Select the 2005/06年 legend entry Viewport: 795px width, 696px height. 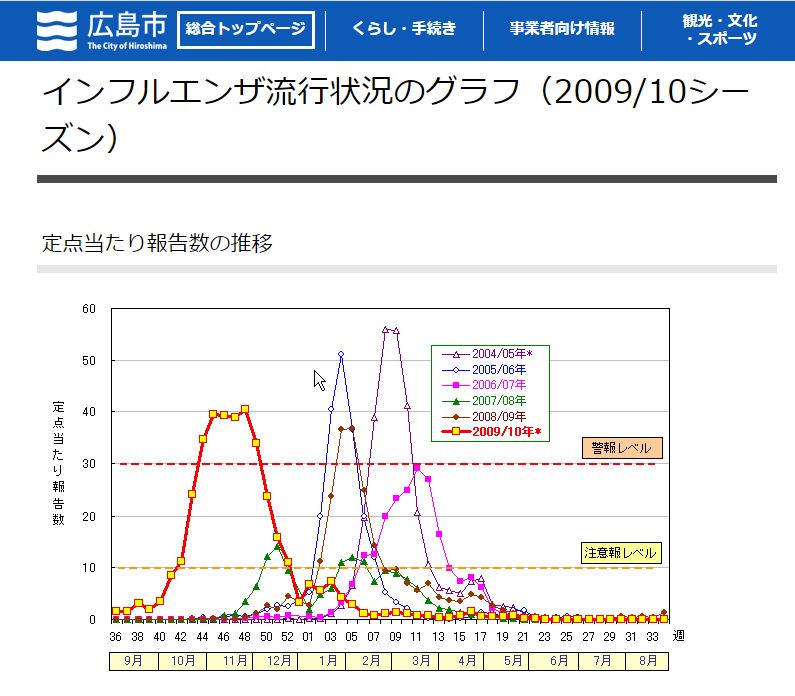pyautogui.click(x=484, y=370)
